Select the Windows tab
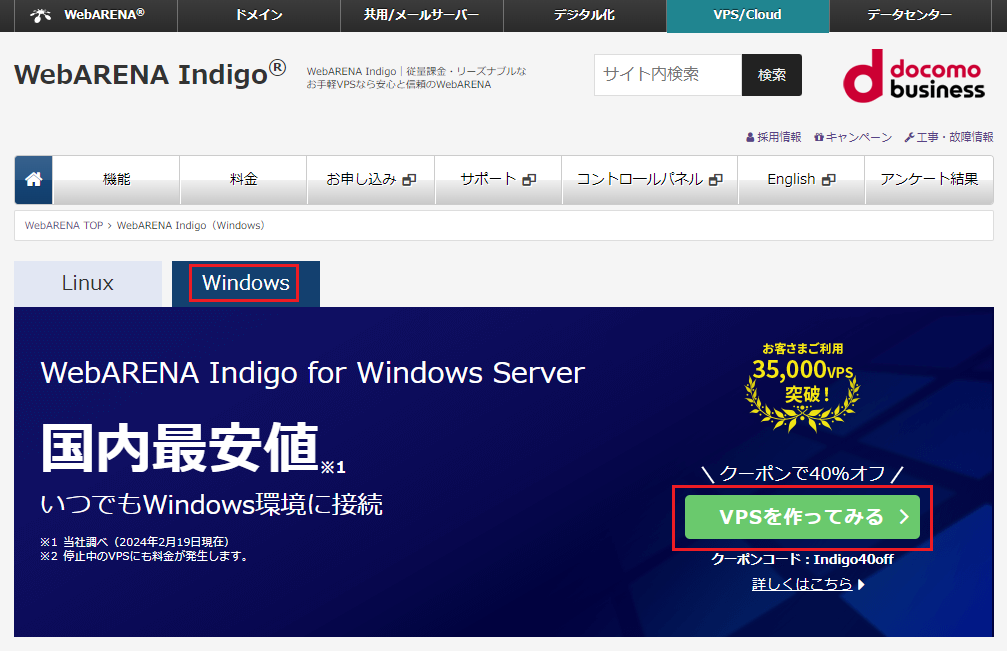This screenshot has width=1007, height=651. 246,283
